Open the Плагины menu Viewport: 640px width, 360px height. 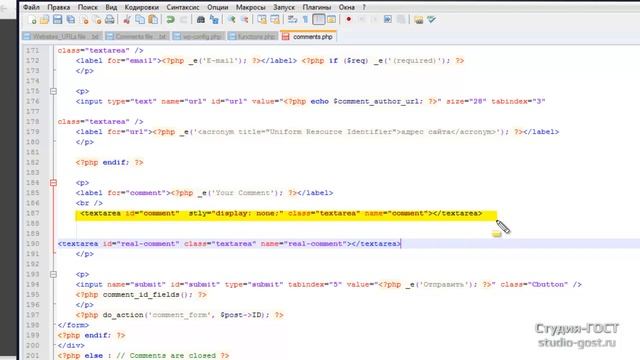[x=317, y=7]
